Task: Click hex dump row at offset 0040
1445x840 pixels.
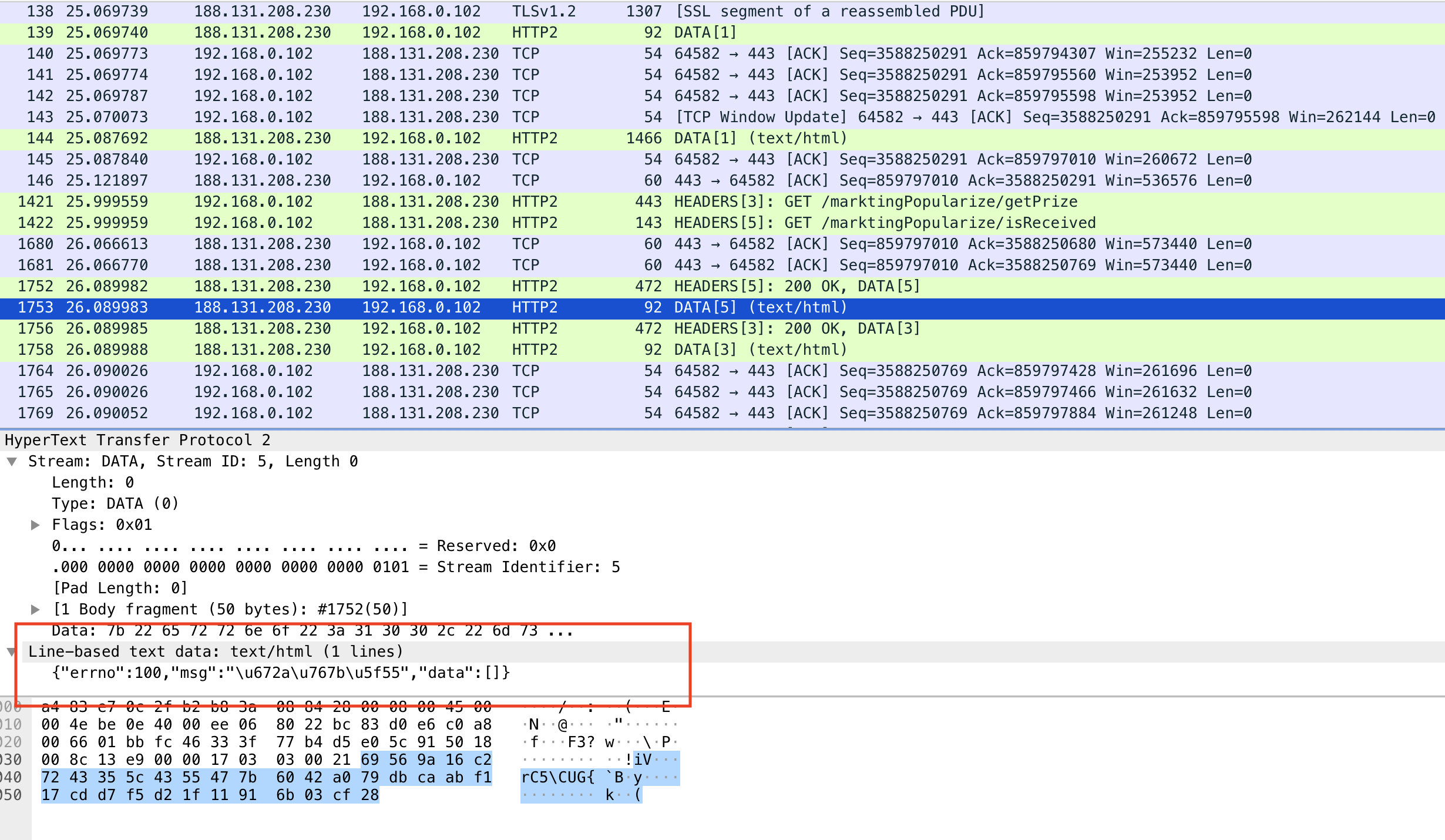Action: [x=266, y=778]
